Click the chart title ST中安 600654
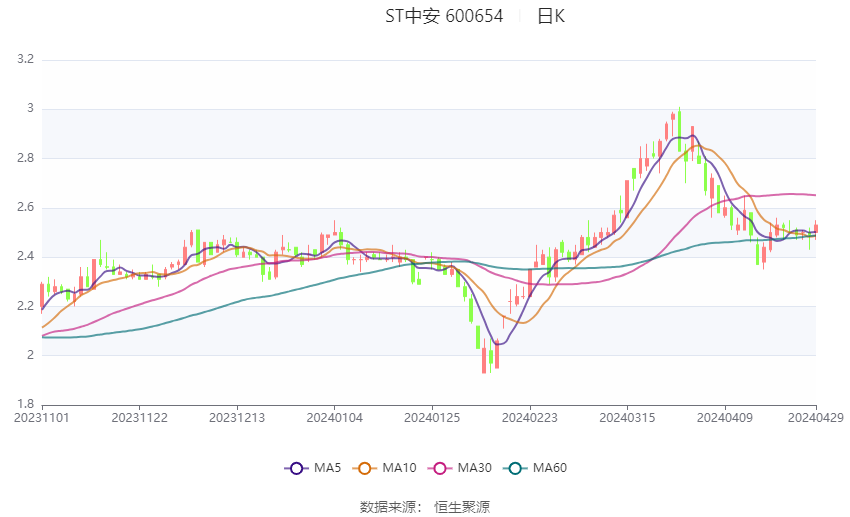Viewport: 850px width, 517px height. point(444,16)
